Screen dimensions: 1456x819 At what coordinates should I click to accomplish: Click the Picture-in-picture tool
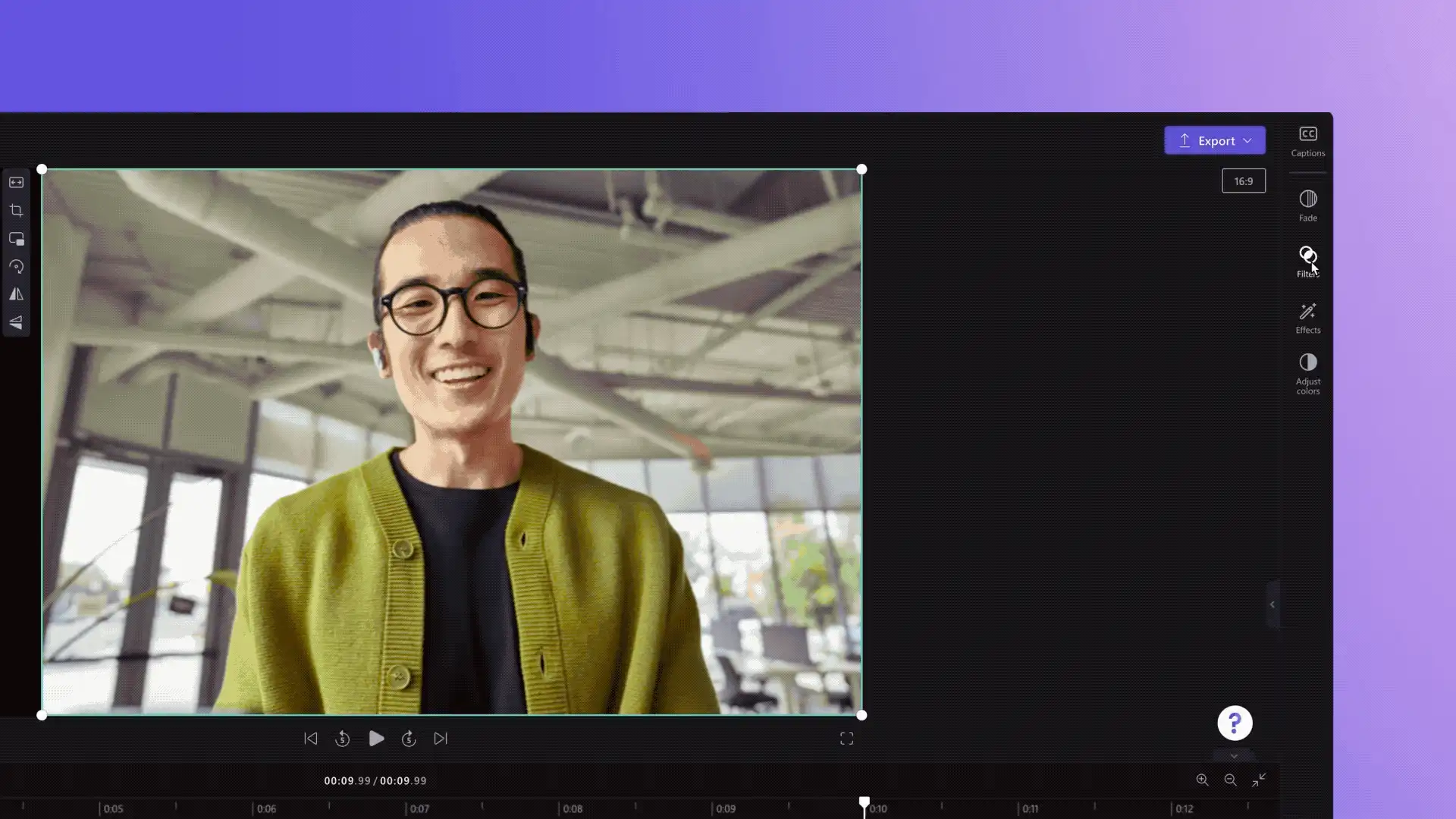pyautogui.click(x=16, y=239)
